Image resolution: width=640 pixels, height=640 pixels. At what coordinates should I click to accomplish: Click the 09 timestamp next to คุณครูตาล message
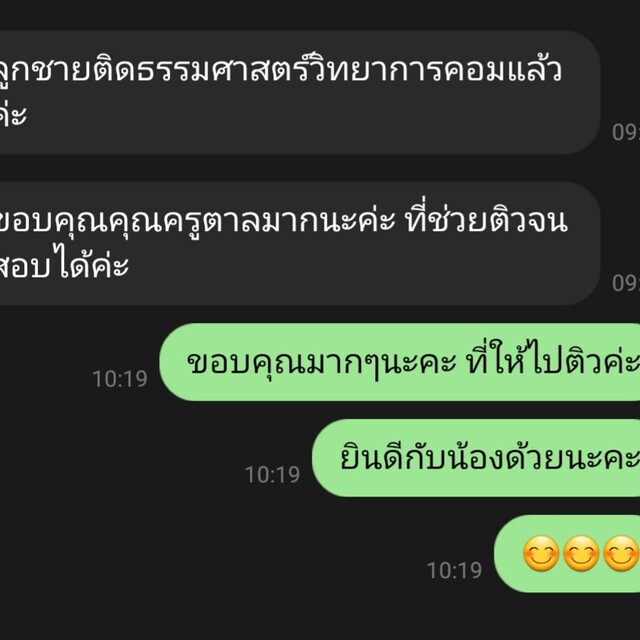[626, 283]
